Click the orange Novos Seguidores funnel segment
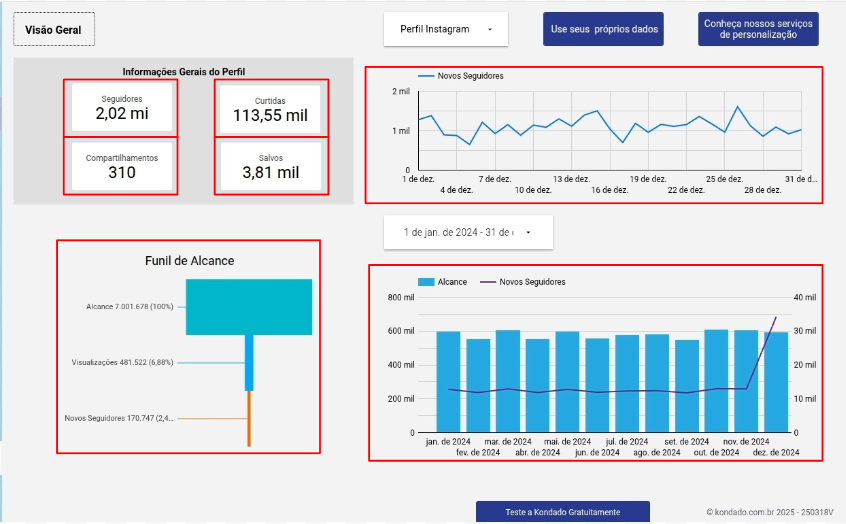846x524 pixels. (250, 417)
